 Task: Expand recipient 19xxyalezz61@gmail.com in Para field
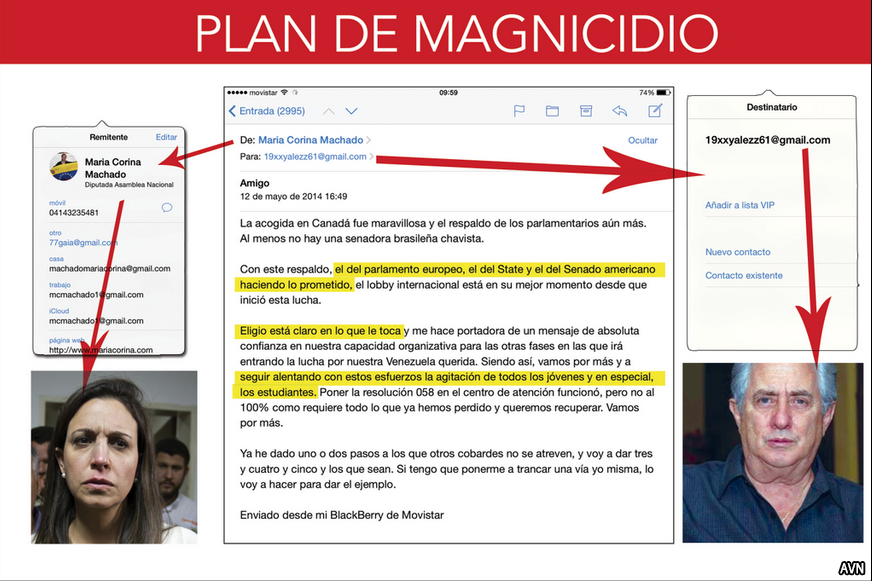tap(315, 157)
